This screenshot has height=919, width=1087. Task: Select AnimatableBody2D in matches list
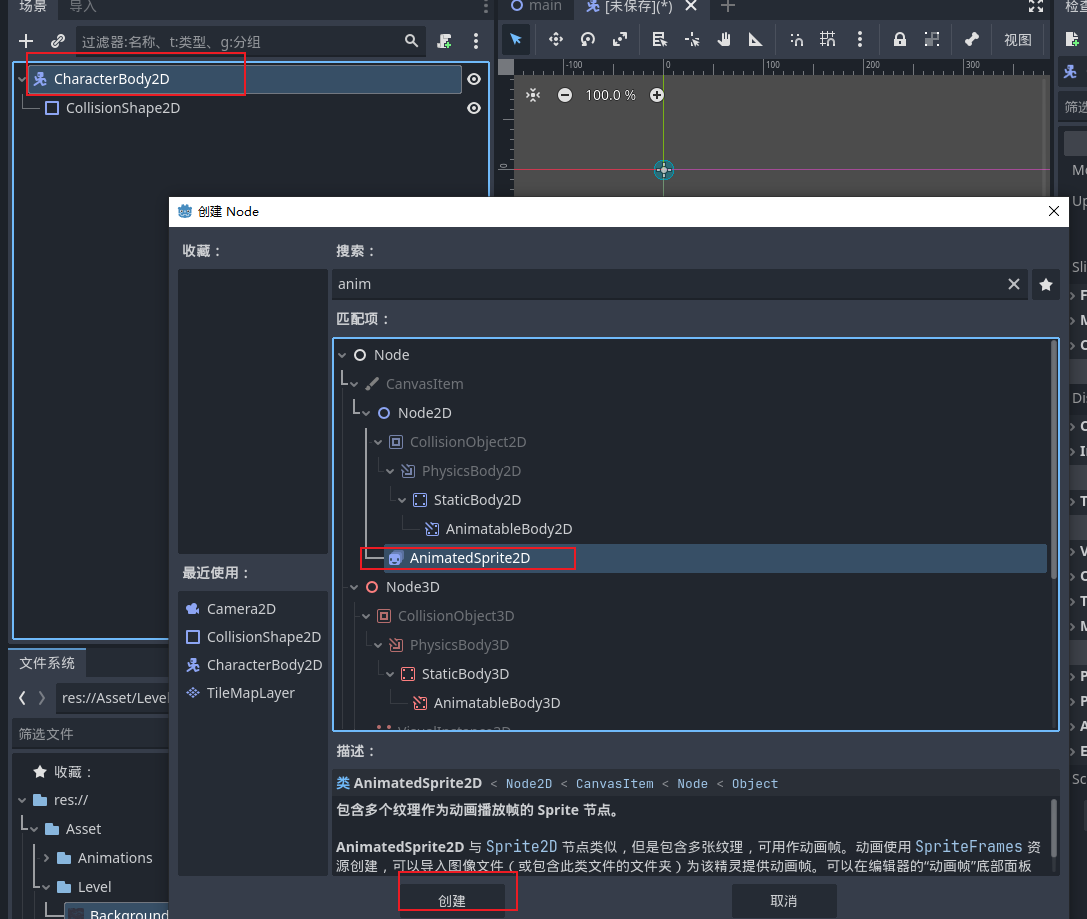(508, 529)
